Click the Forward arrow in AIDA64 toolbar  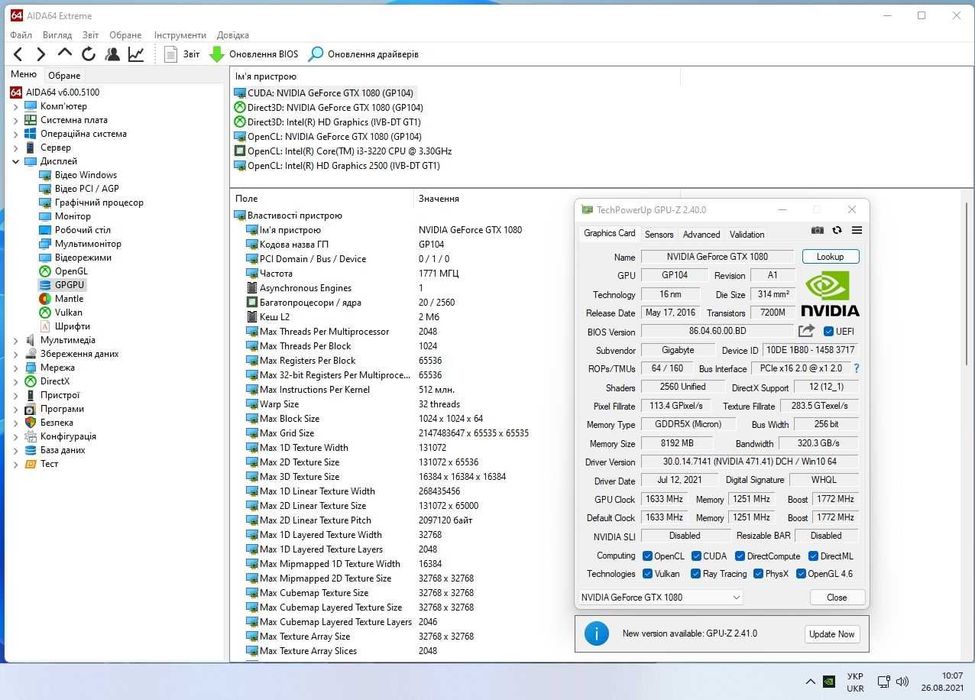41,54
